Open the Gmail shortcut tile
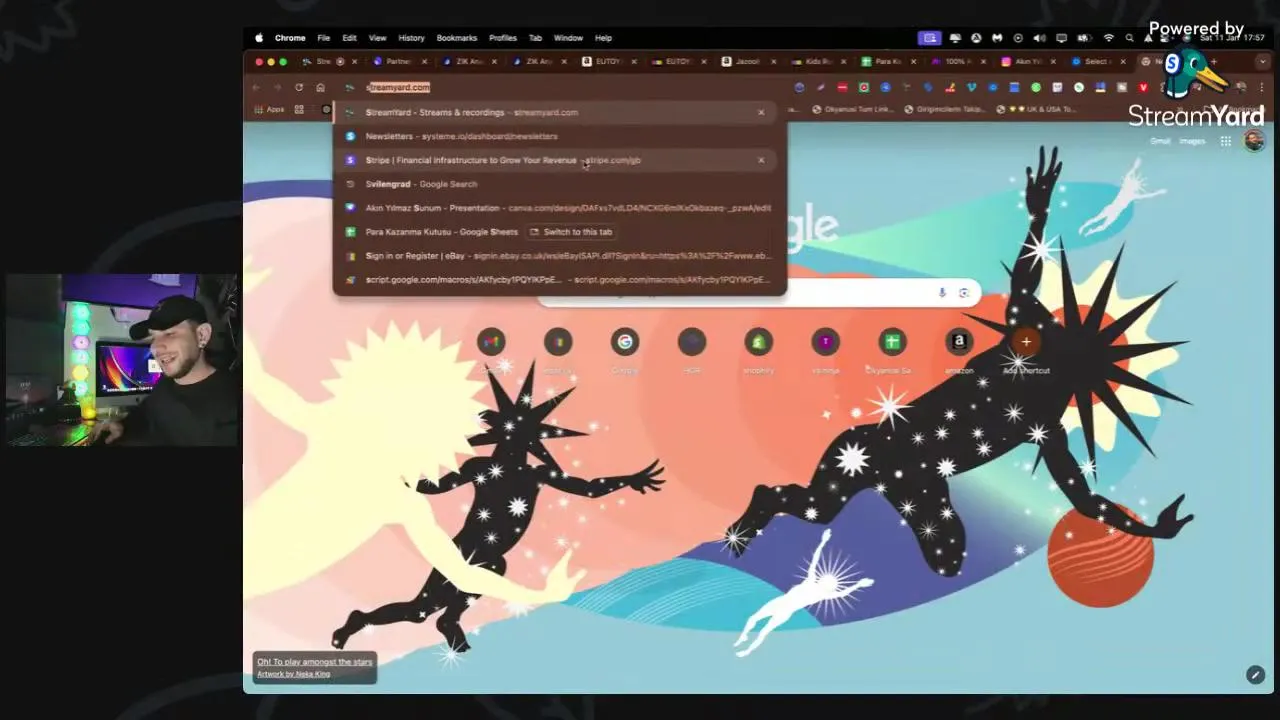The height and width of the screenshot is (720, 1280). (x=491, y=342)
